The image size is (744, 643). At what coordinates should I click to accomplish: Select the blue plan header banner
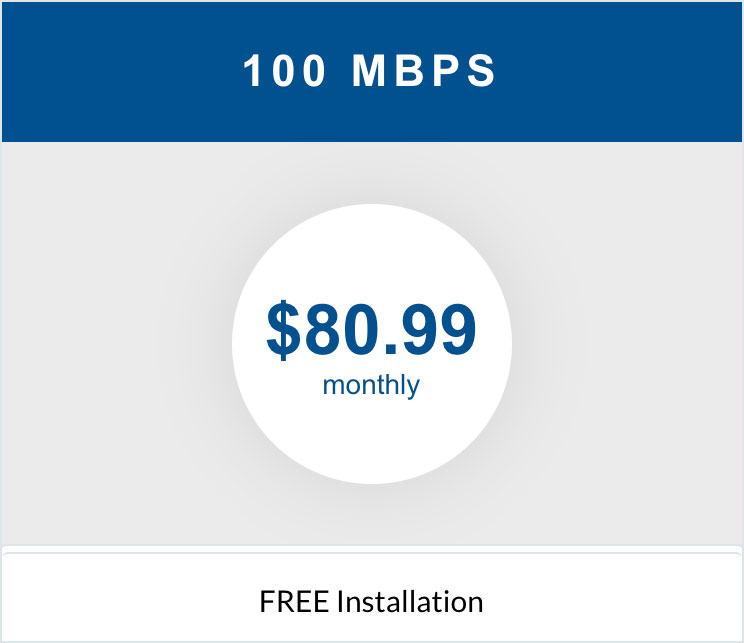(372, 72)
